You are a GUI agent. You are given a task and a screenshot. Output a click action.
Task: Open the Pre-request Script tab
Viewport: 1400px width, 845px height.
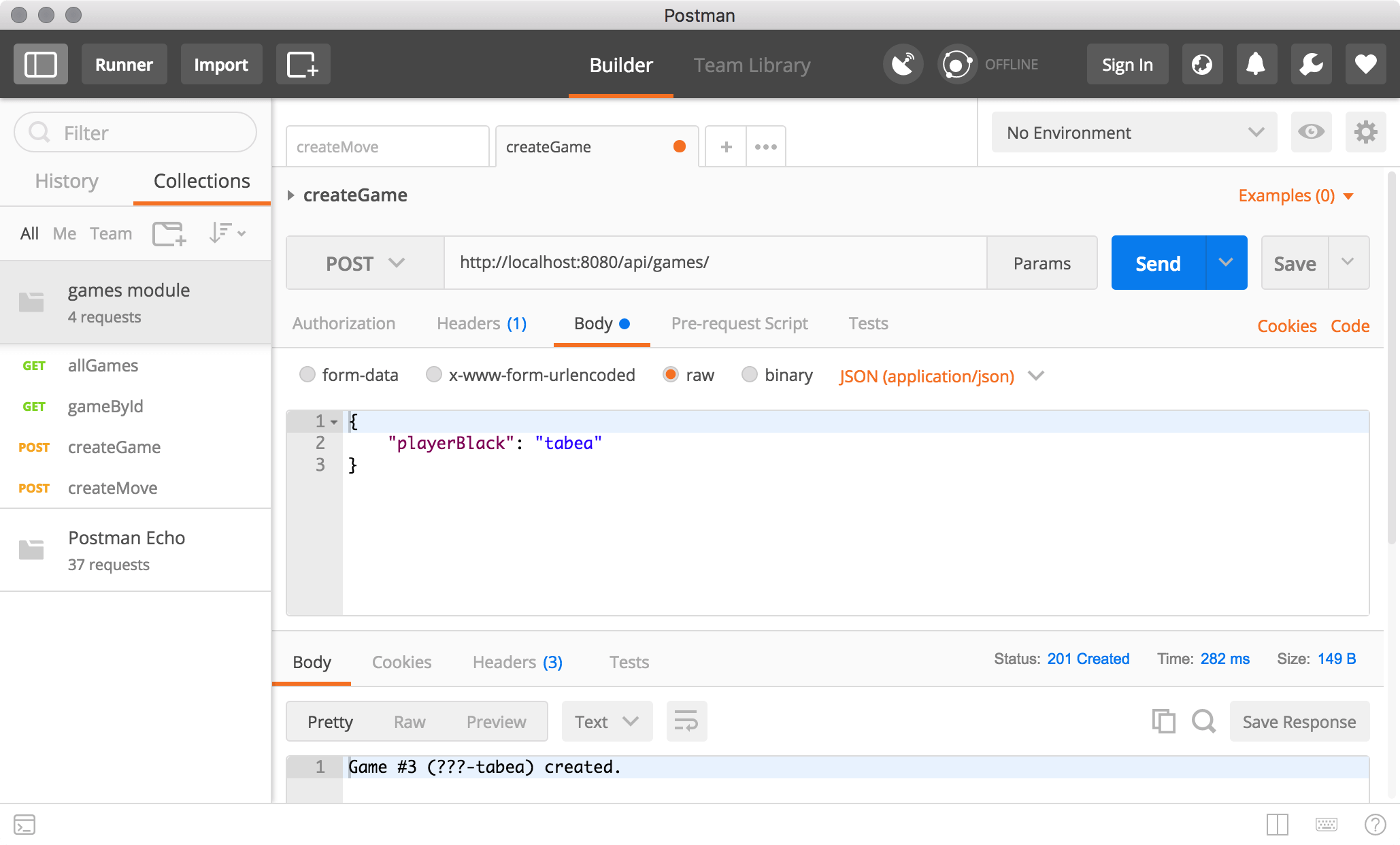[739, 323]
